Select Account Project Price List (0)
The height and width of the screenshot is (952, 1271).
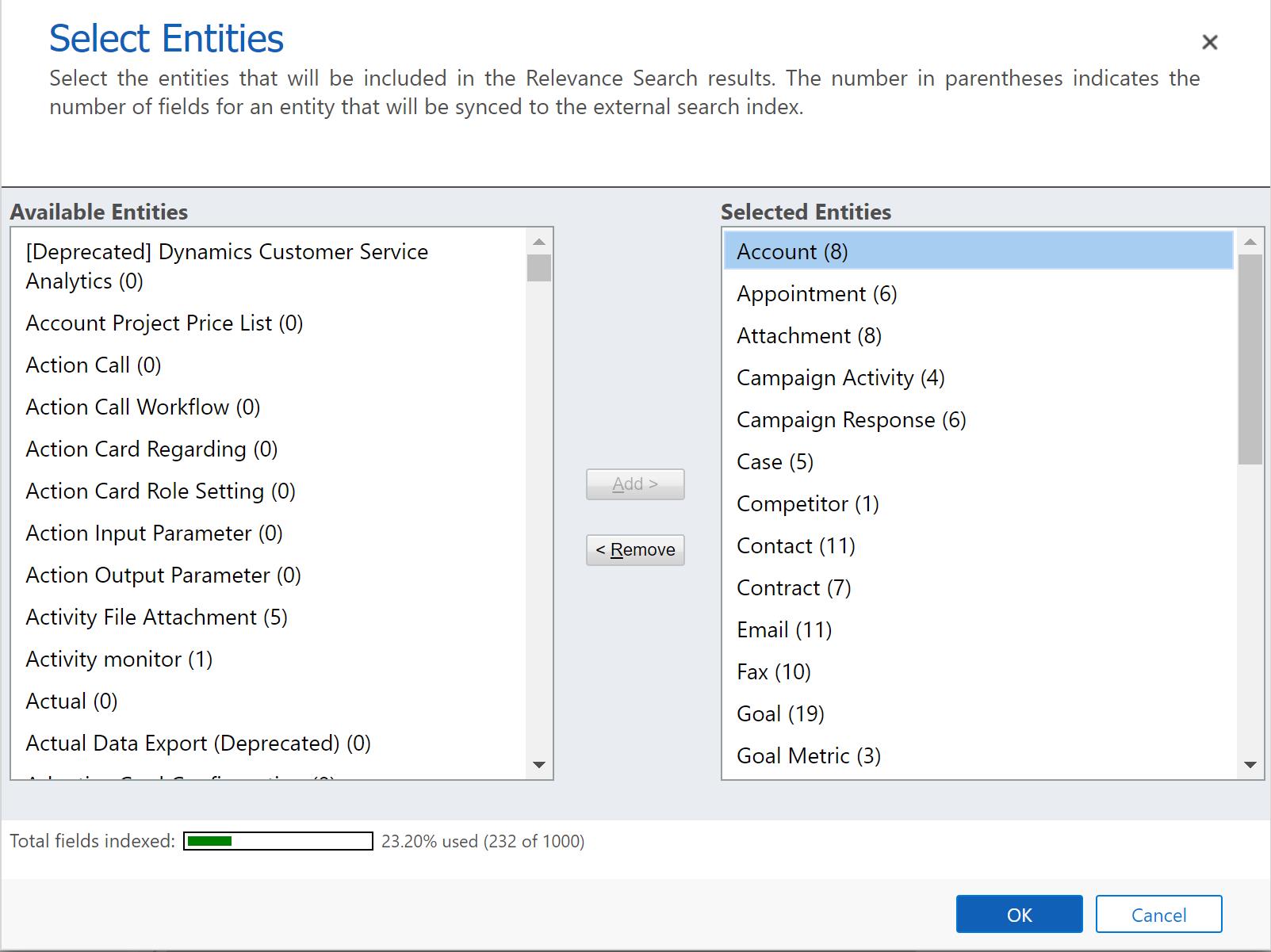point(268,323)
